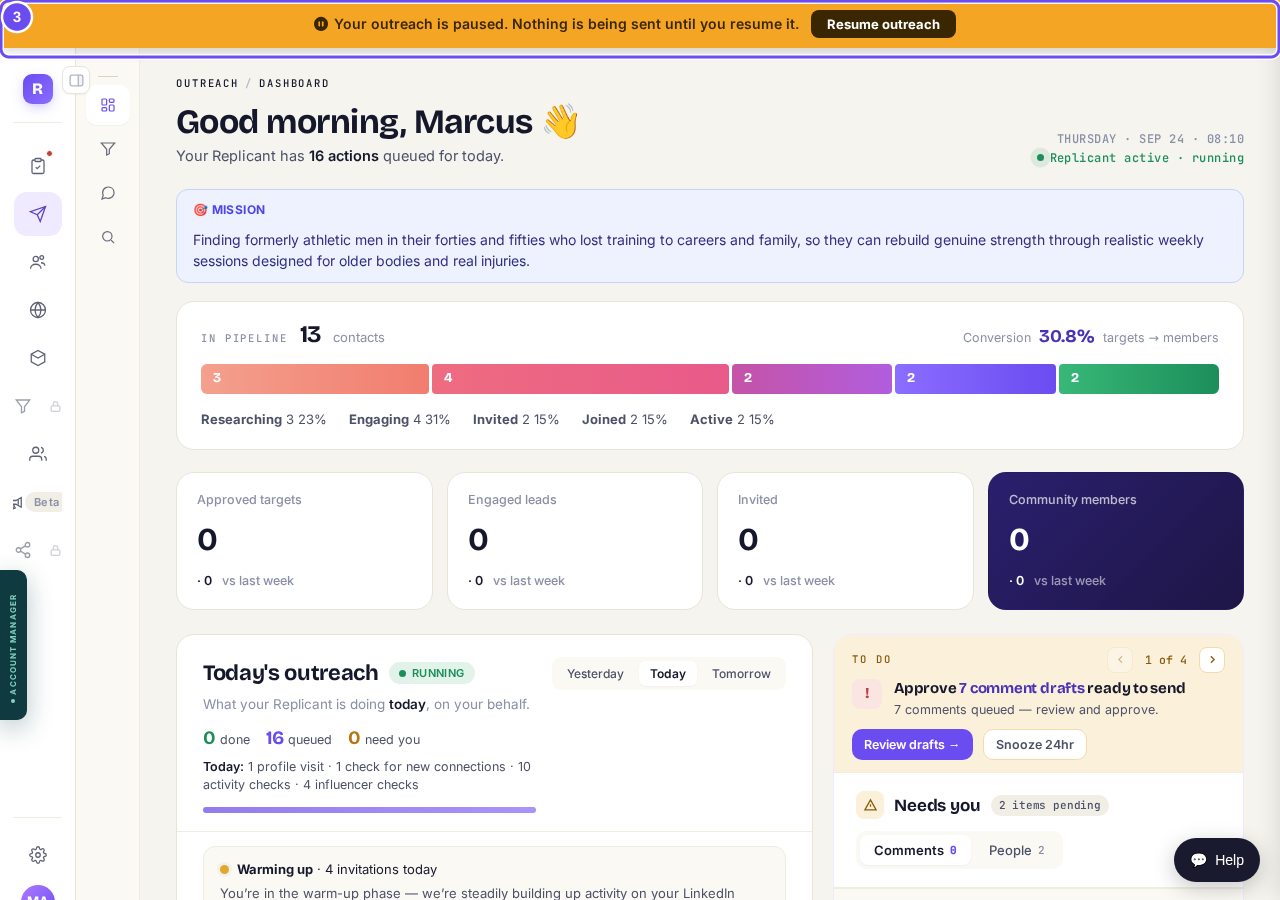Click the magnifier search icon in the sub-navigation

(x=108, y=237)
